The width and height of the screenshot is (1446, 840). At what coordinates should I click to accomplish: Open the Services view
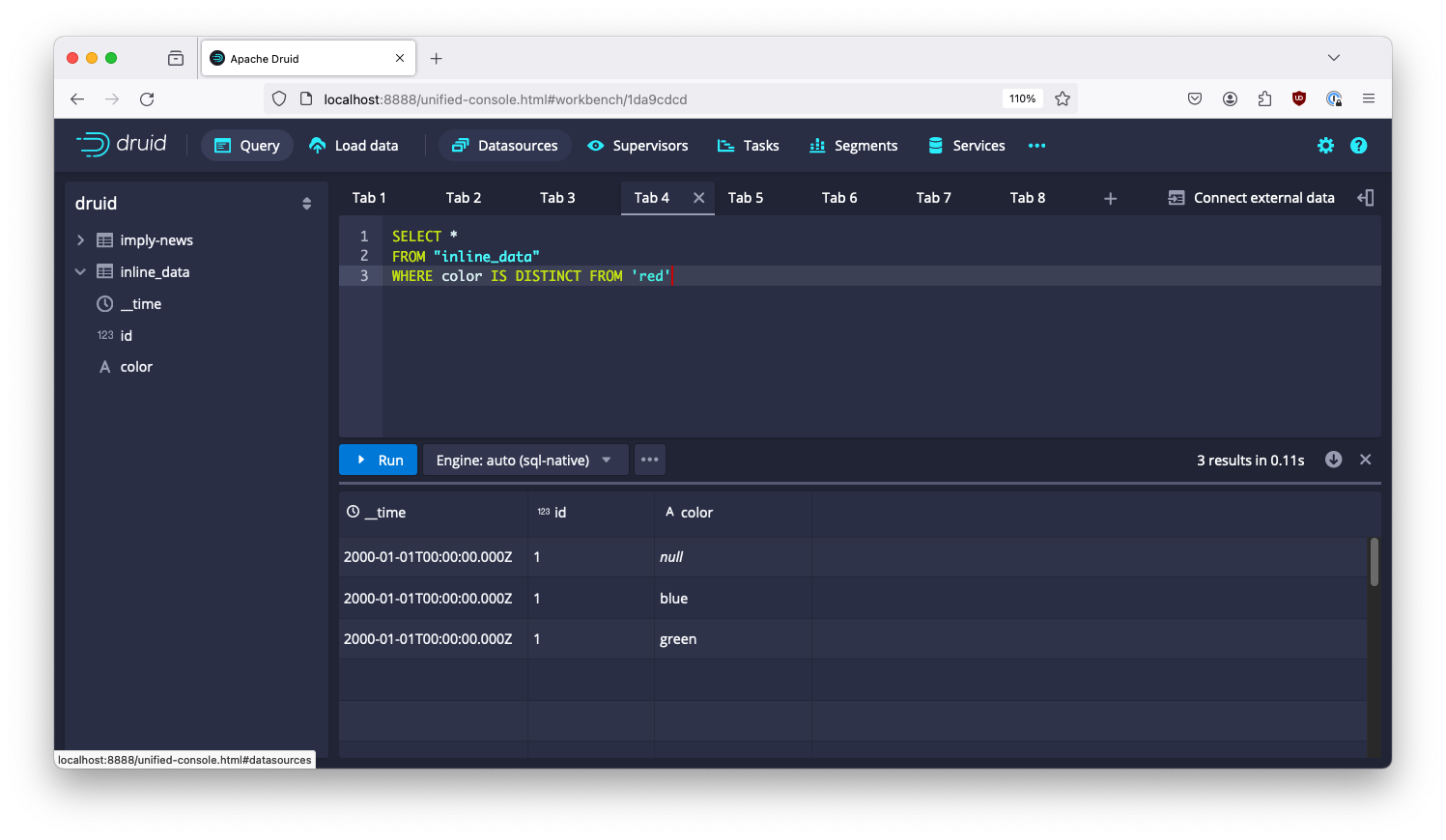click(965, 145)
